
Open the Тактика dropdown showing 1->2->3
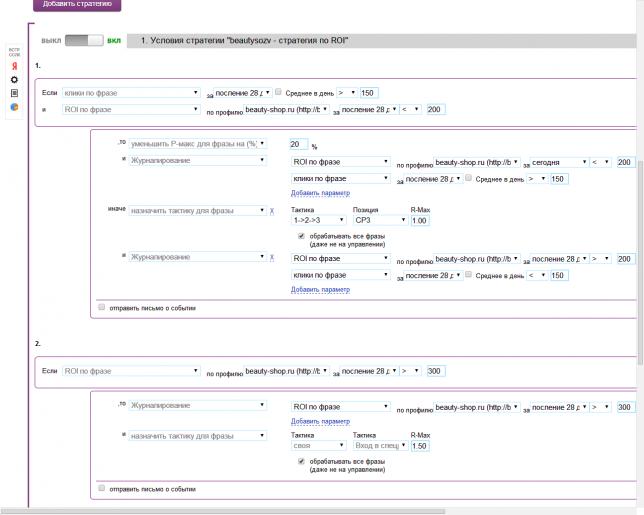pos(318,220)
